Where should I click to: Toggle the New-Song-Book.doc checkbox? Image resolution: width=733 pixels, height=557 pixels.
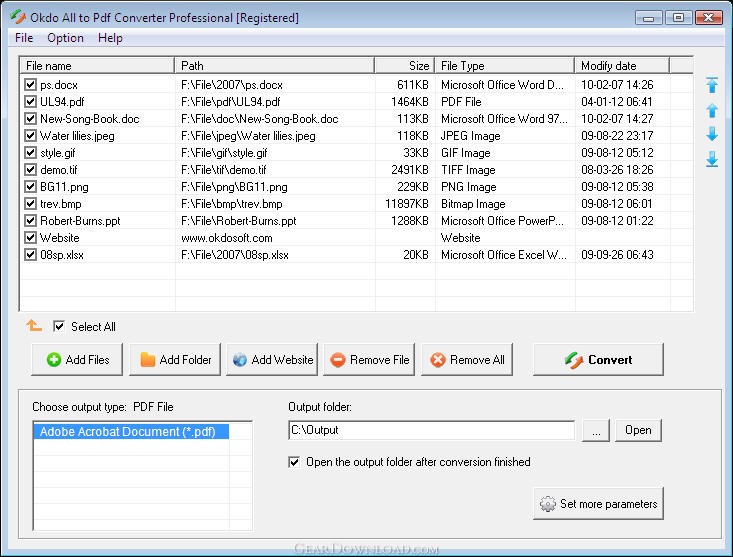(30, 119)
